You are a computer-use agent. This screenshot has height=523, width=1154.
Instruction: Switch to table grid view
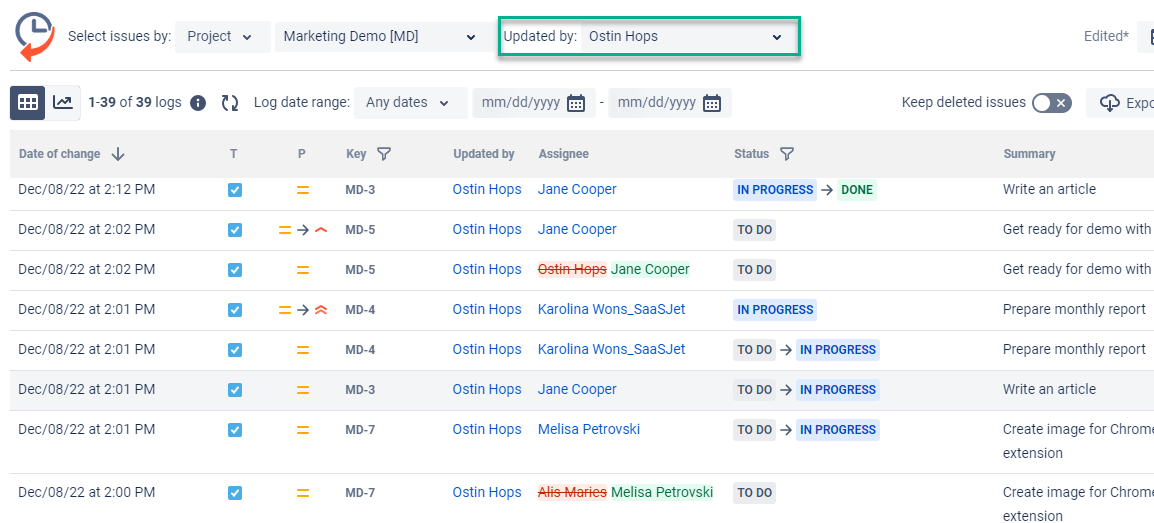click(27, 102)
